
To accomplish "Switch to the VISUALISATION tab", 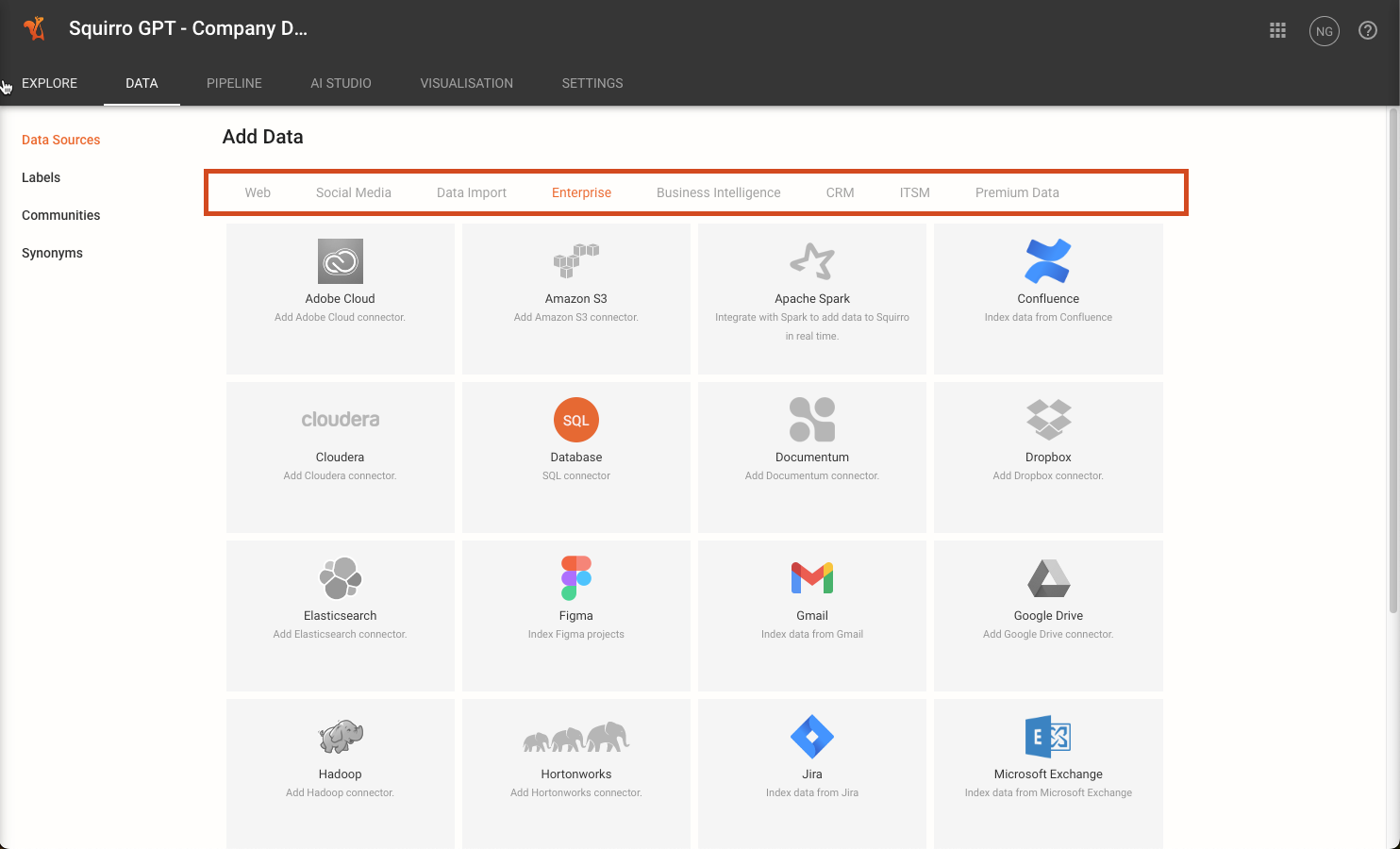I will 467,83.
